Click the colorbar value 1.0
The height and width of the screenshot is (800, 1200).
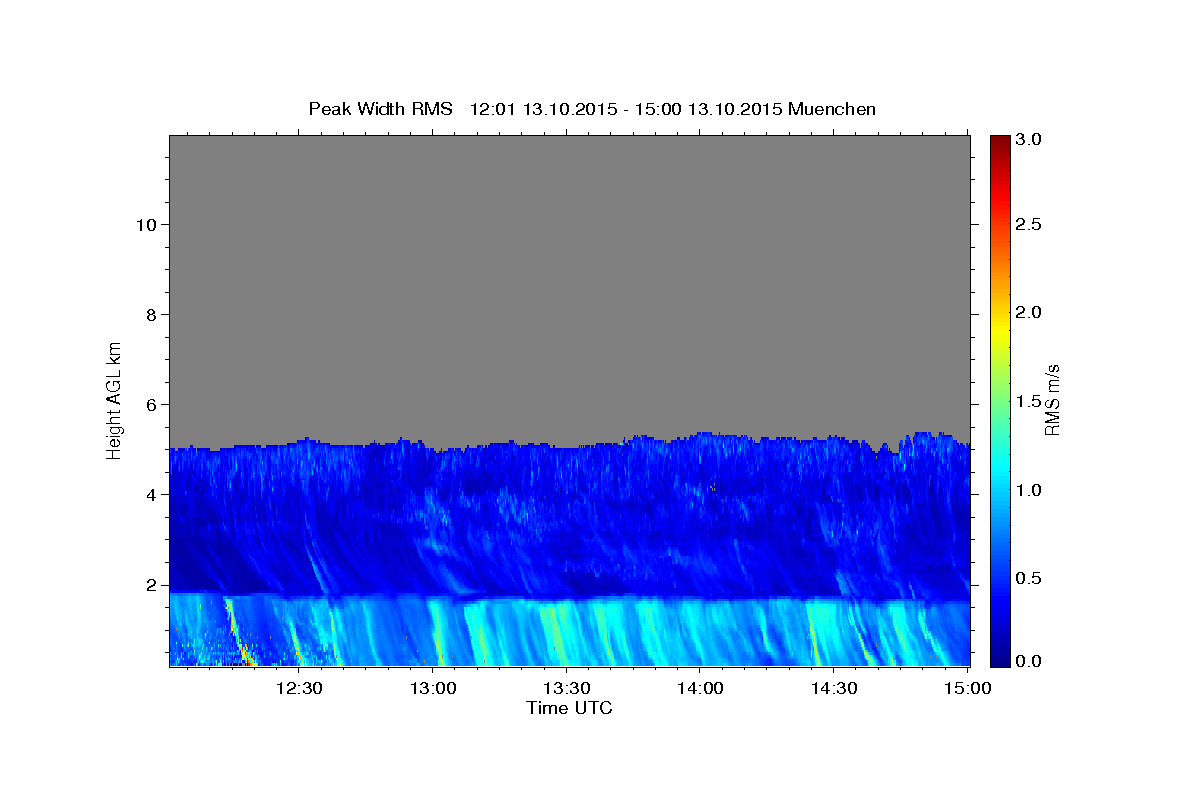(x=1030, y=490)
